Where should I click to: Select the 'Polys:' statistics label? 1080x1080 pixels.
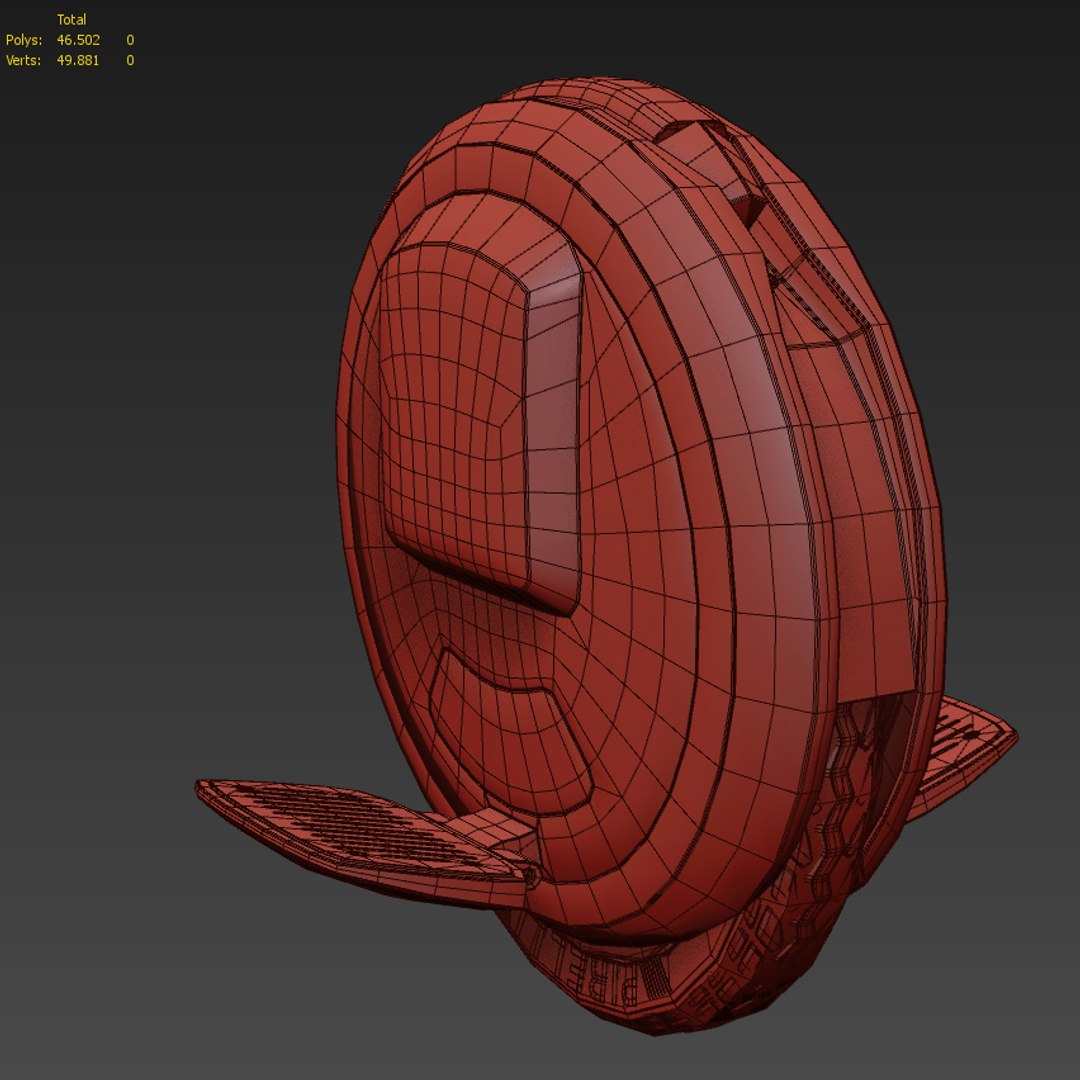(x=23, y=40)
